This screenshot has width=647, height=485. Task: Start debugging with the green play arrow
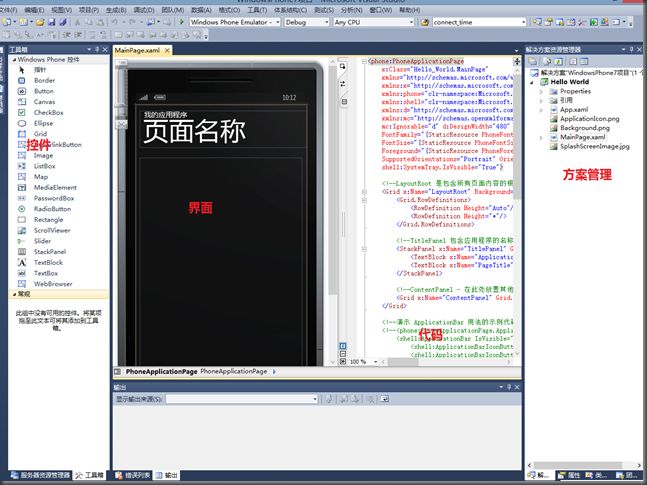pyautogui.click(x=182, y=21)
